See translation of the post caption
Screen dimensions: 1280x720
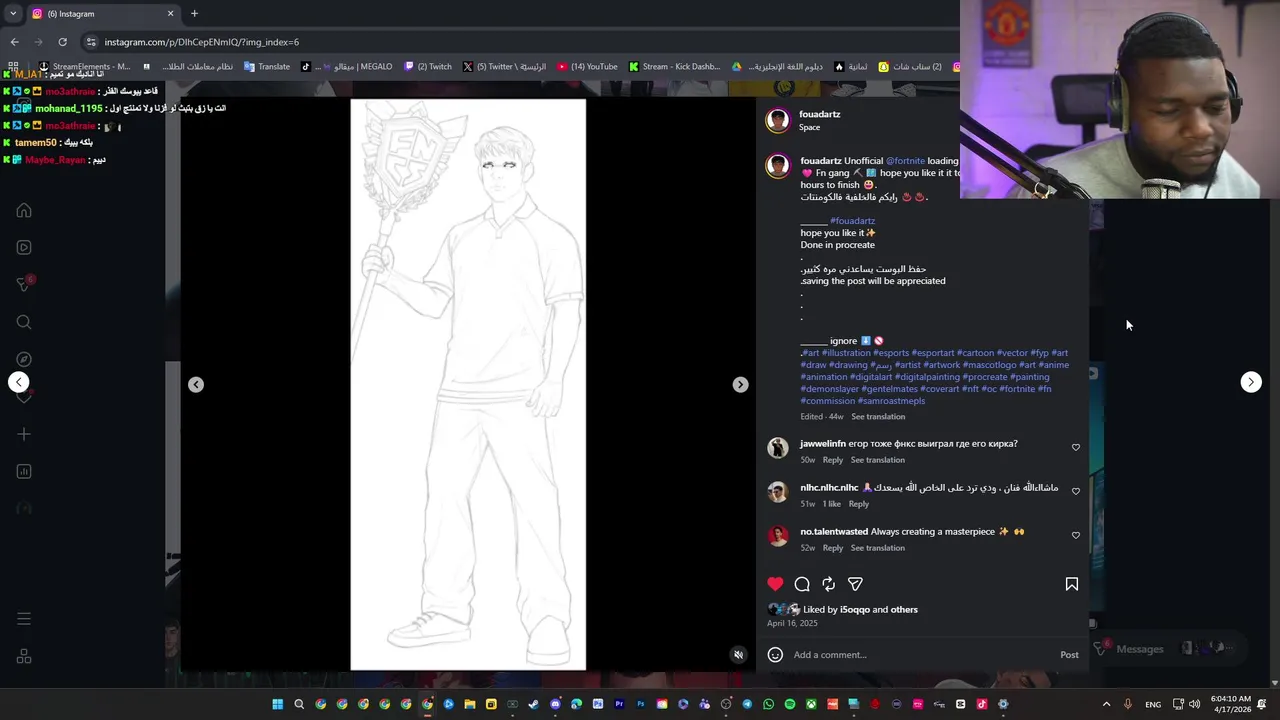pos(878,417)
